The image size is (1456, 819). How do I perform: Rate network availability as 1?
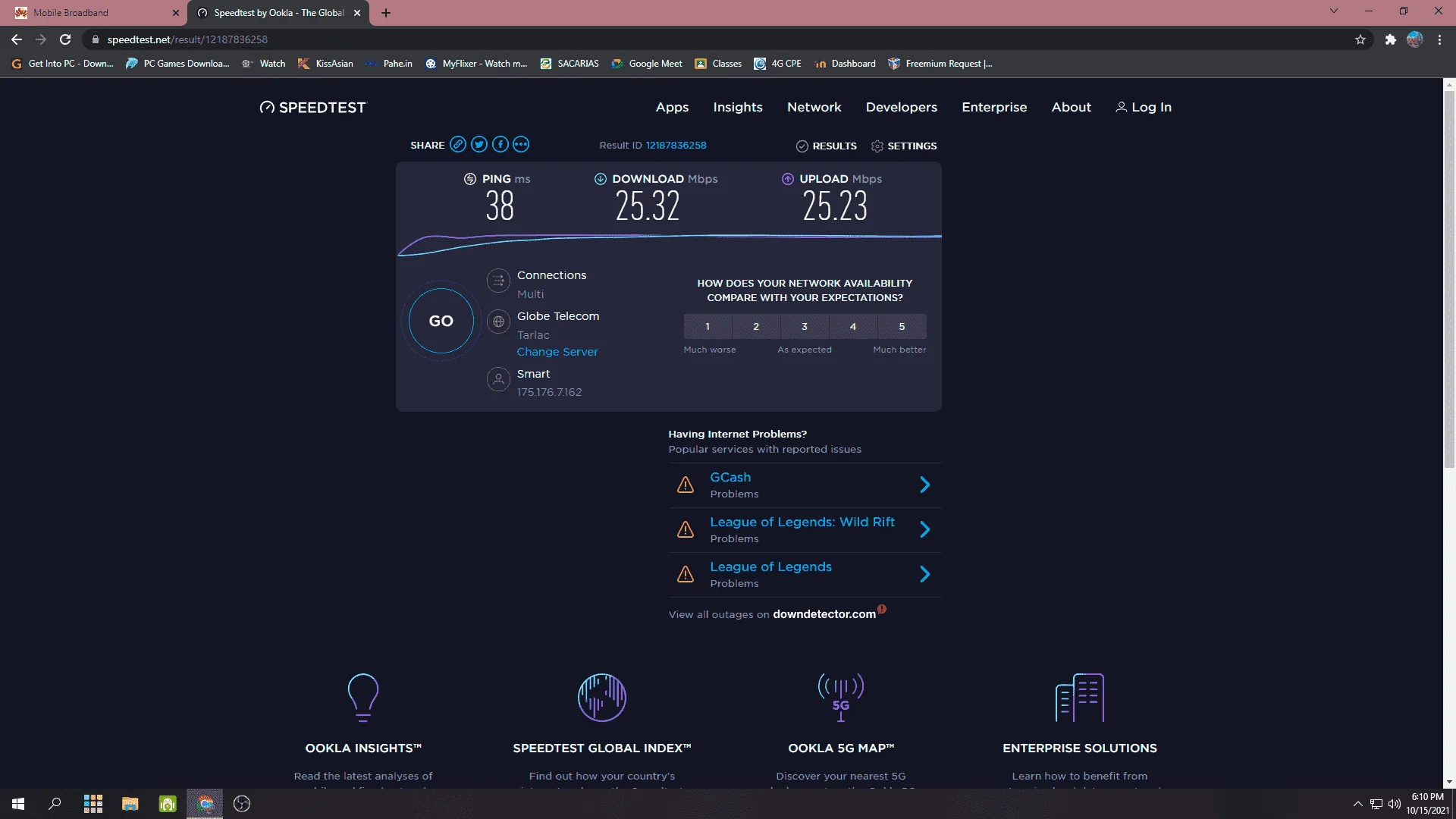click(708, 327)
